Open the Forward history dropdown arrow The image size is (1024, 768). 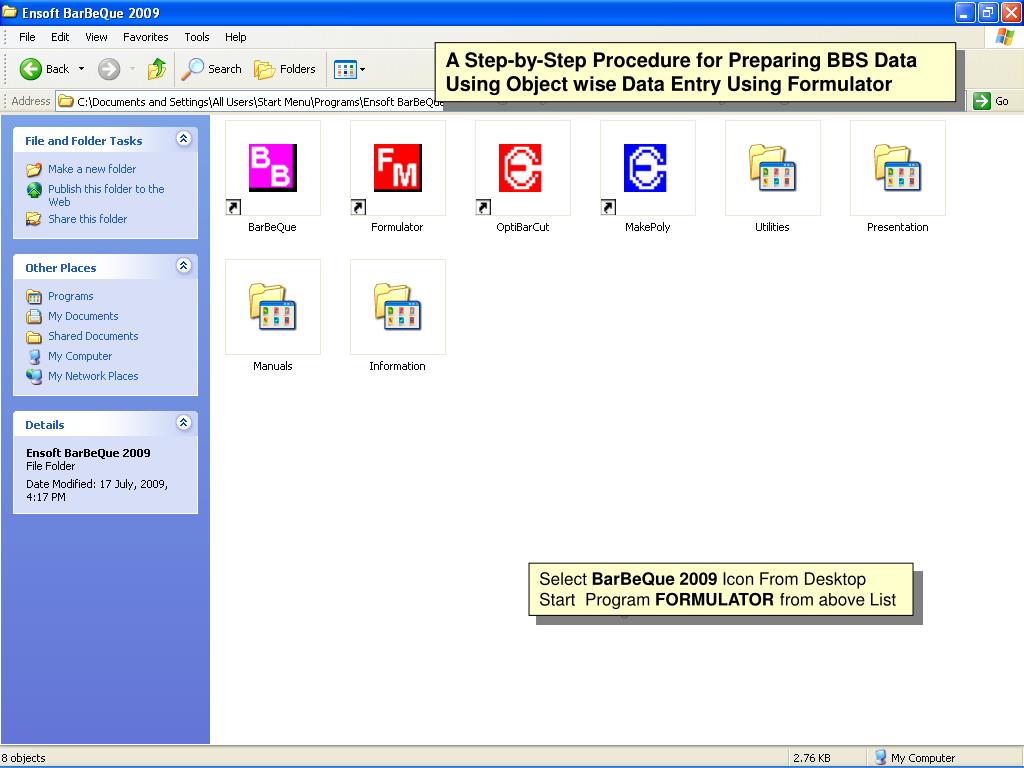[x=132, y=69]
